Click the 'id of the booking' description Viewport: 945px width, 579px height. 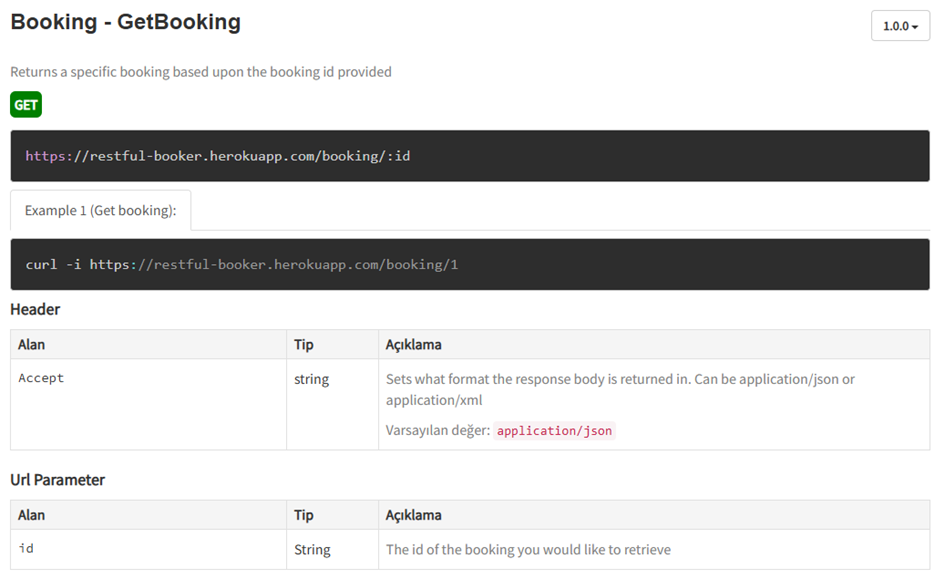[528, 550]
